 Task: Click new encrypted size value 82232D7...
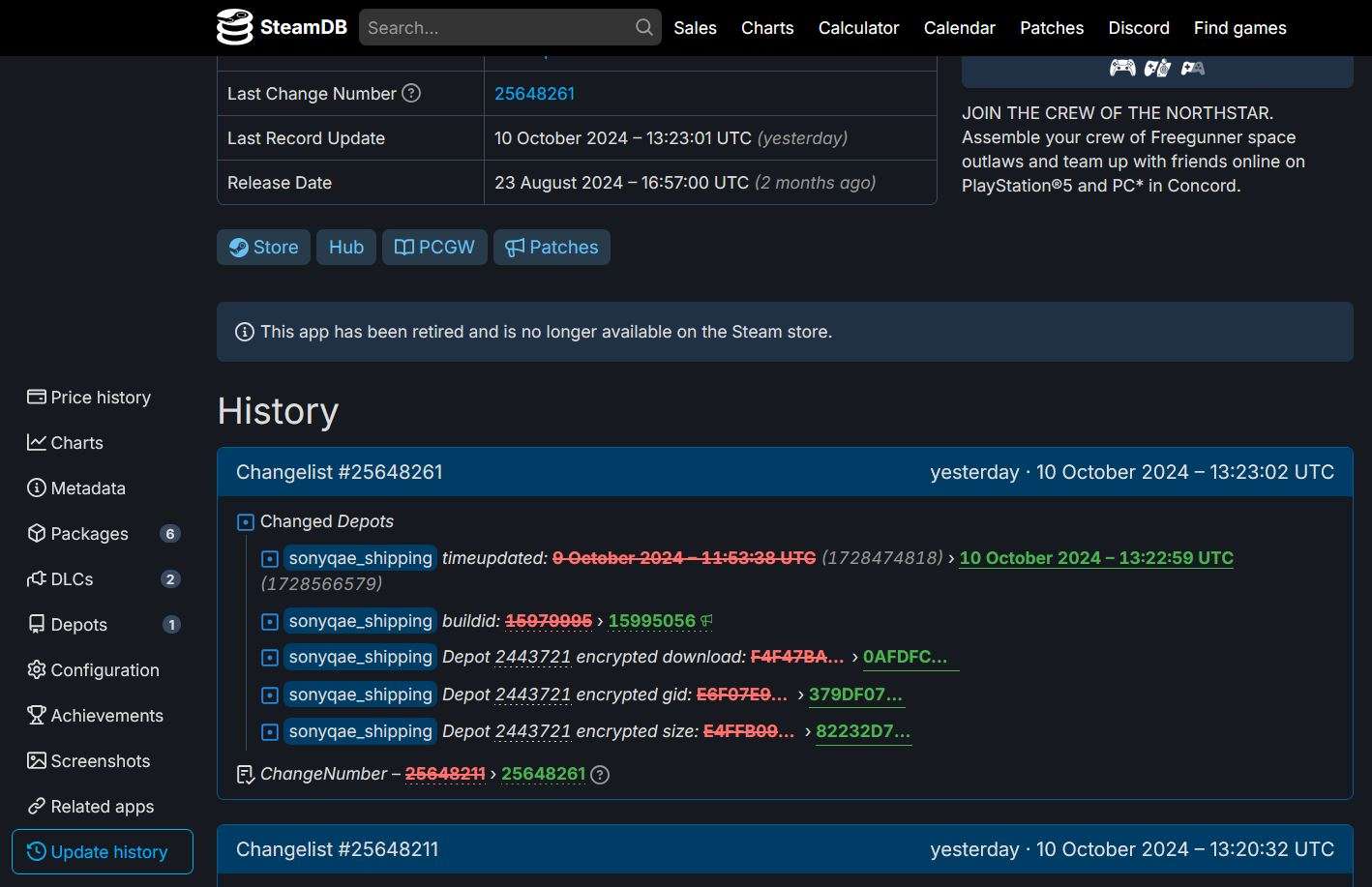[863, 731]
